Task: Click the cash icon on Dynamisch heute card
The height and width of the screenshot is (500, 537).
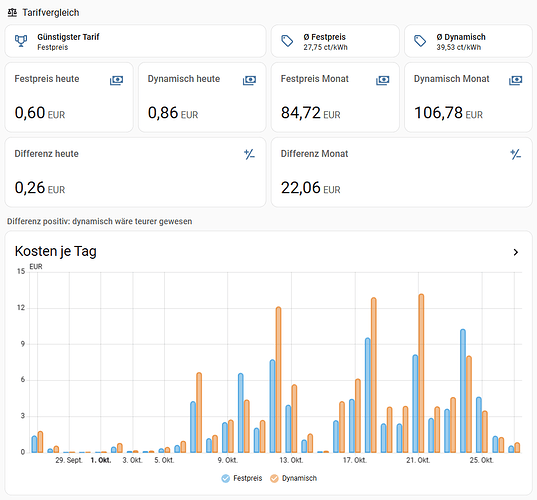Action: [249, 80]
